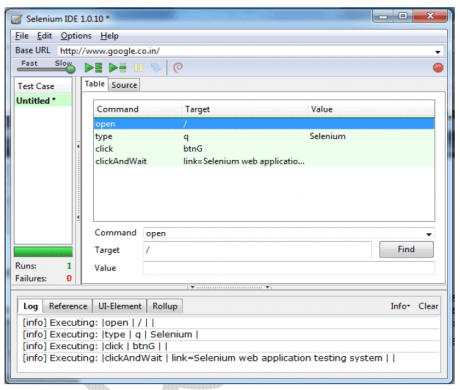Click the Target input field
Image resolution: width=460 pixels, height=390 pixels.
[x=257, y=250]
